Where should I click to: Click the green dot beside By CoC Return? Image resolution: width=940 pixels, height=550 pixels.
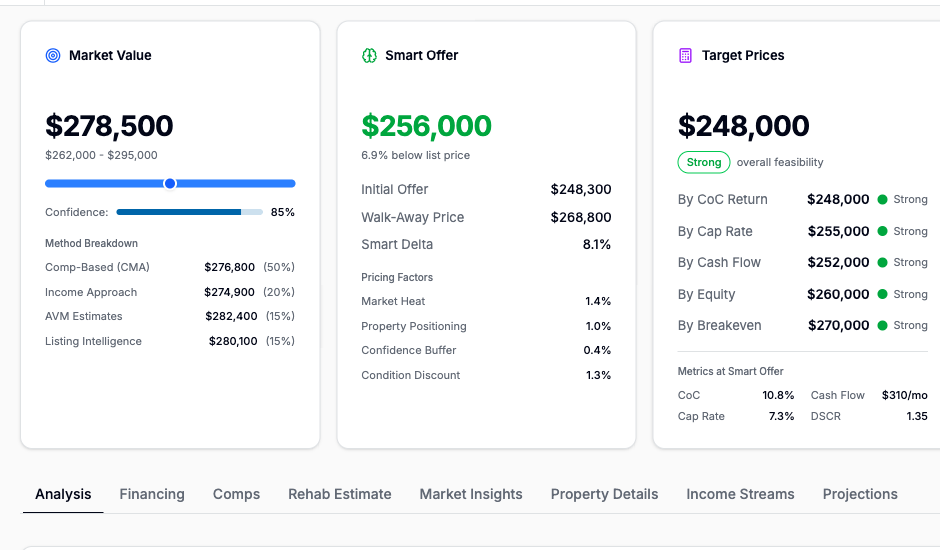click(882, 200)
